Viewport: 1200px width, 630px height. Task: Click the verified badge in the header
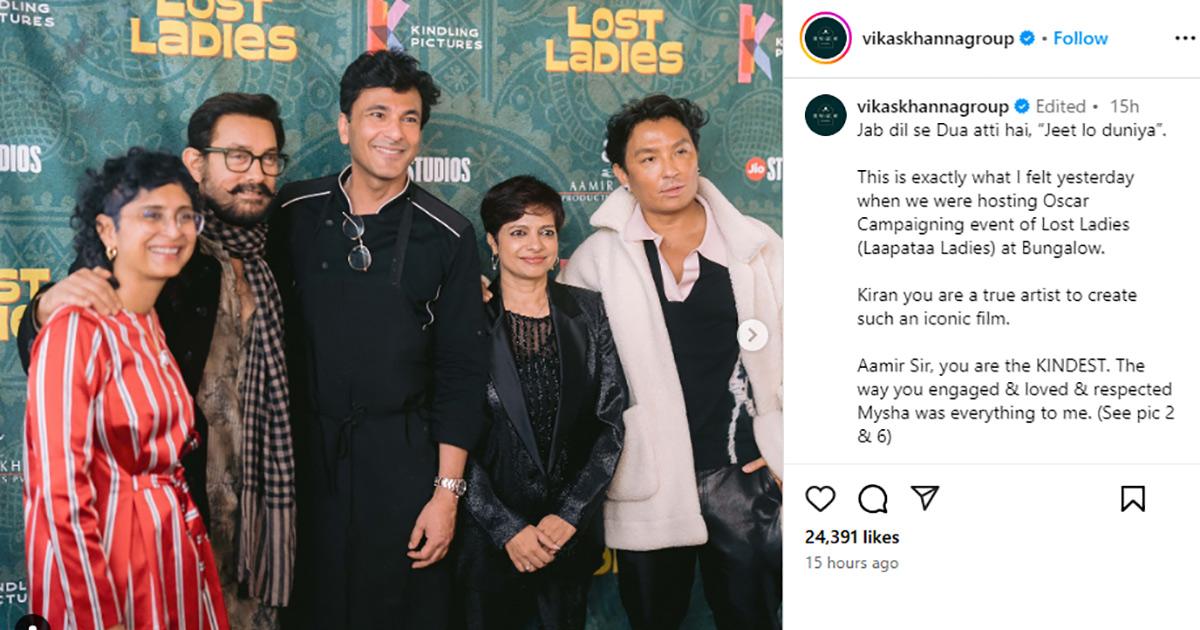click(x=1026, y=39)
